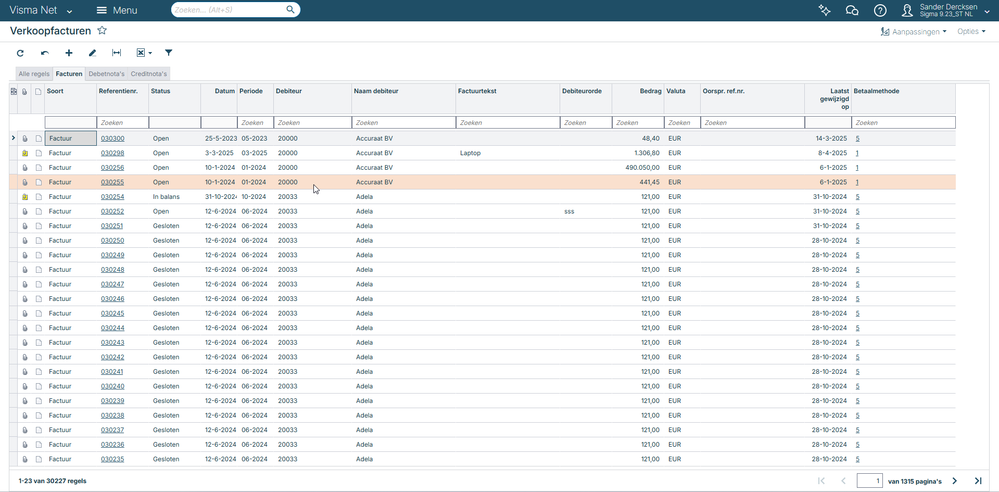Add a new invoice with plus icon
The image size is (999, 492).
click(x=69, y=53)
